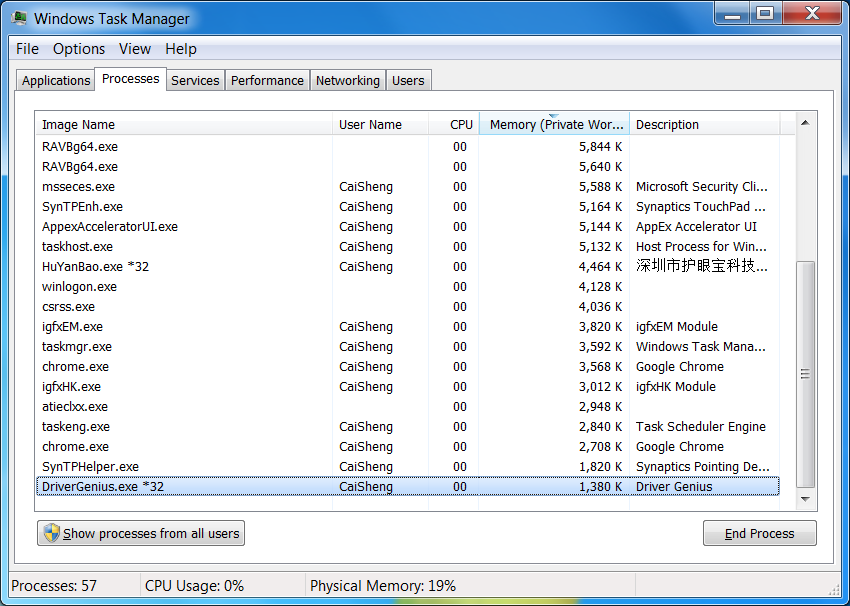850x606 pixels.
Task: Select the SynTPHelper.exe process
Action: (408, 467)
